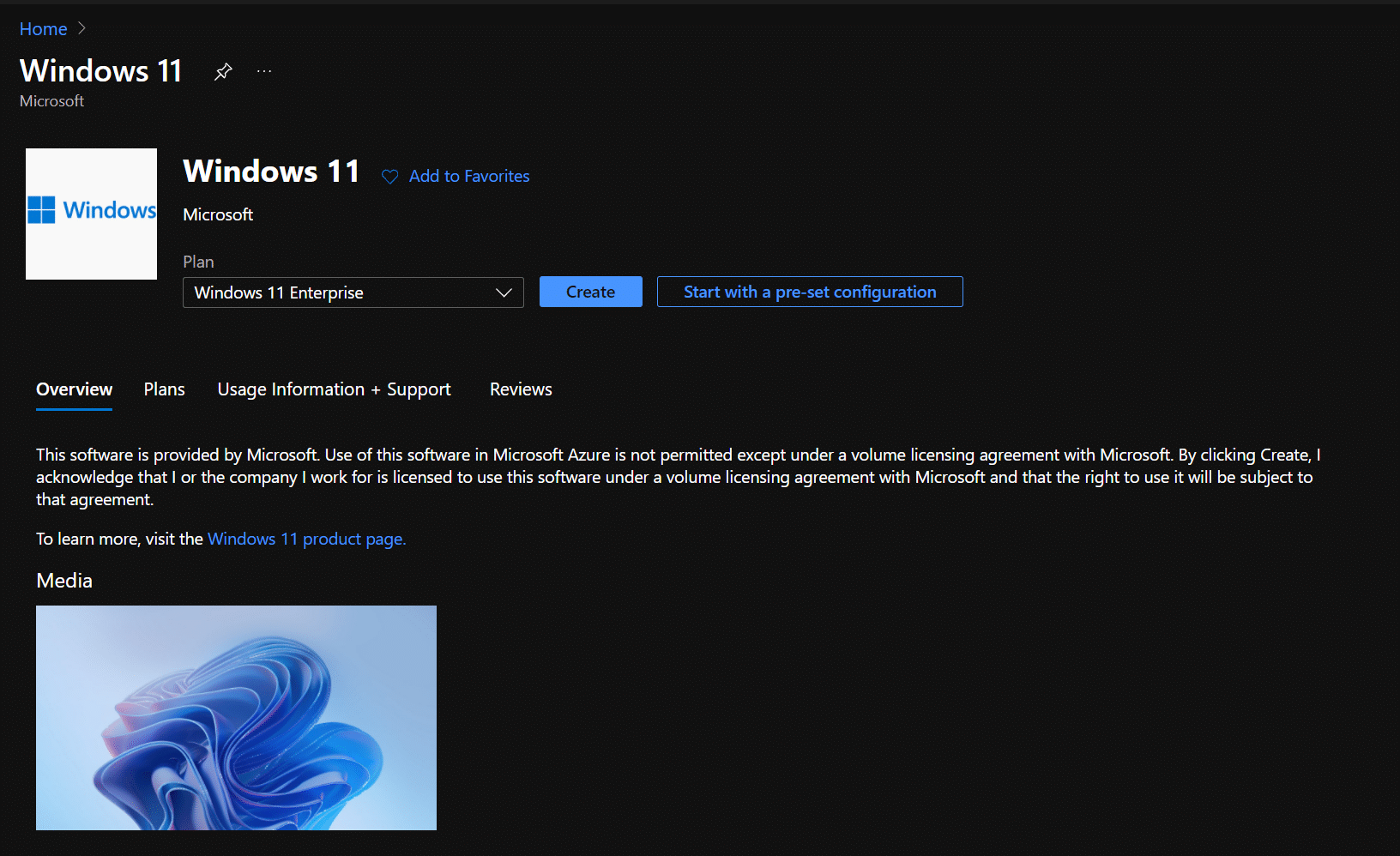1400x856 pixels.
Task: Click the Microsoft publisher name under product heading
Action: pos(218,214)
